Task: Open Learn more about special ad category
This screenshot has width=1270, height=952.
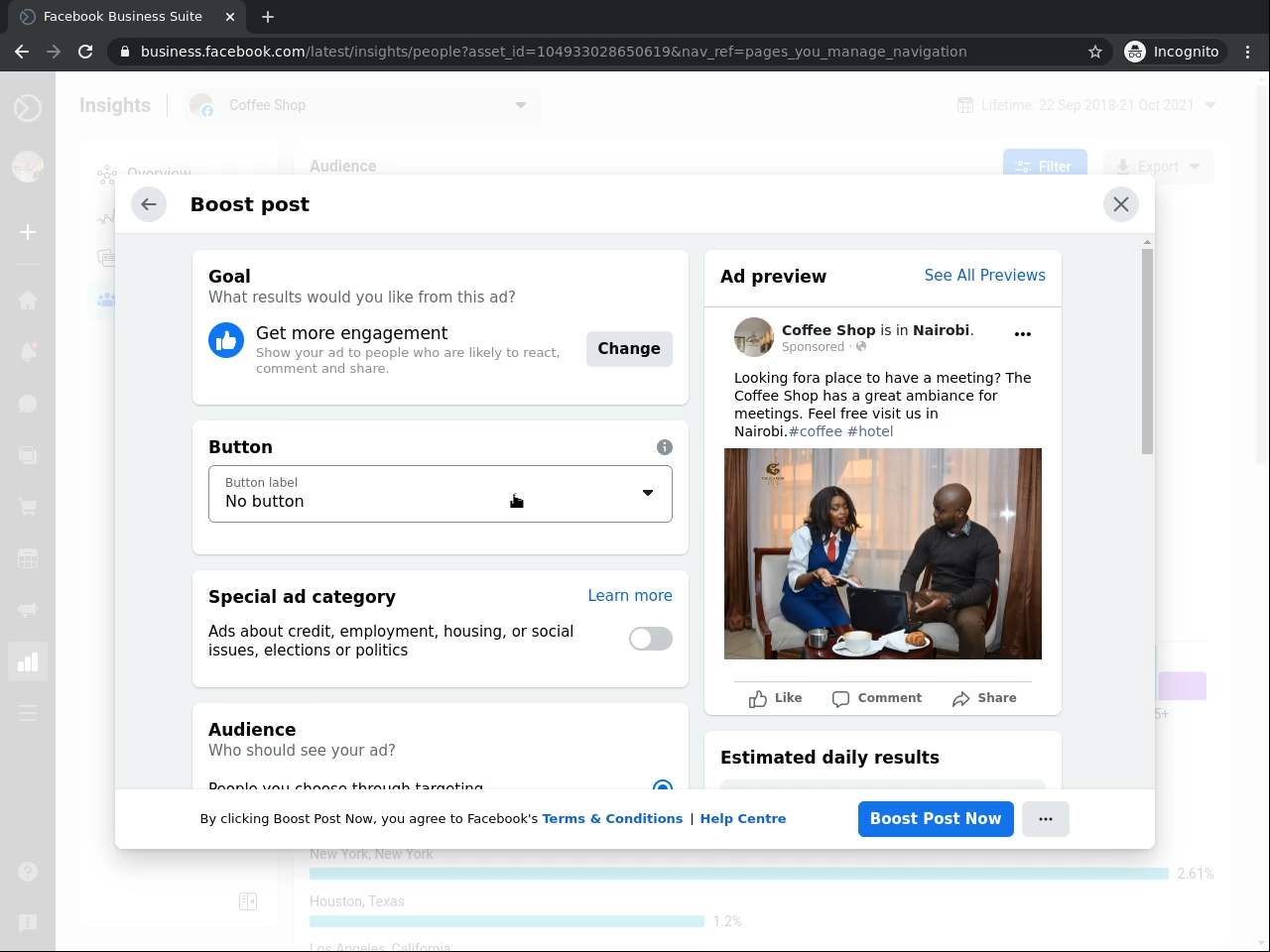Action: click(x=630, y=596)
